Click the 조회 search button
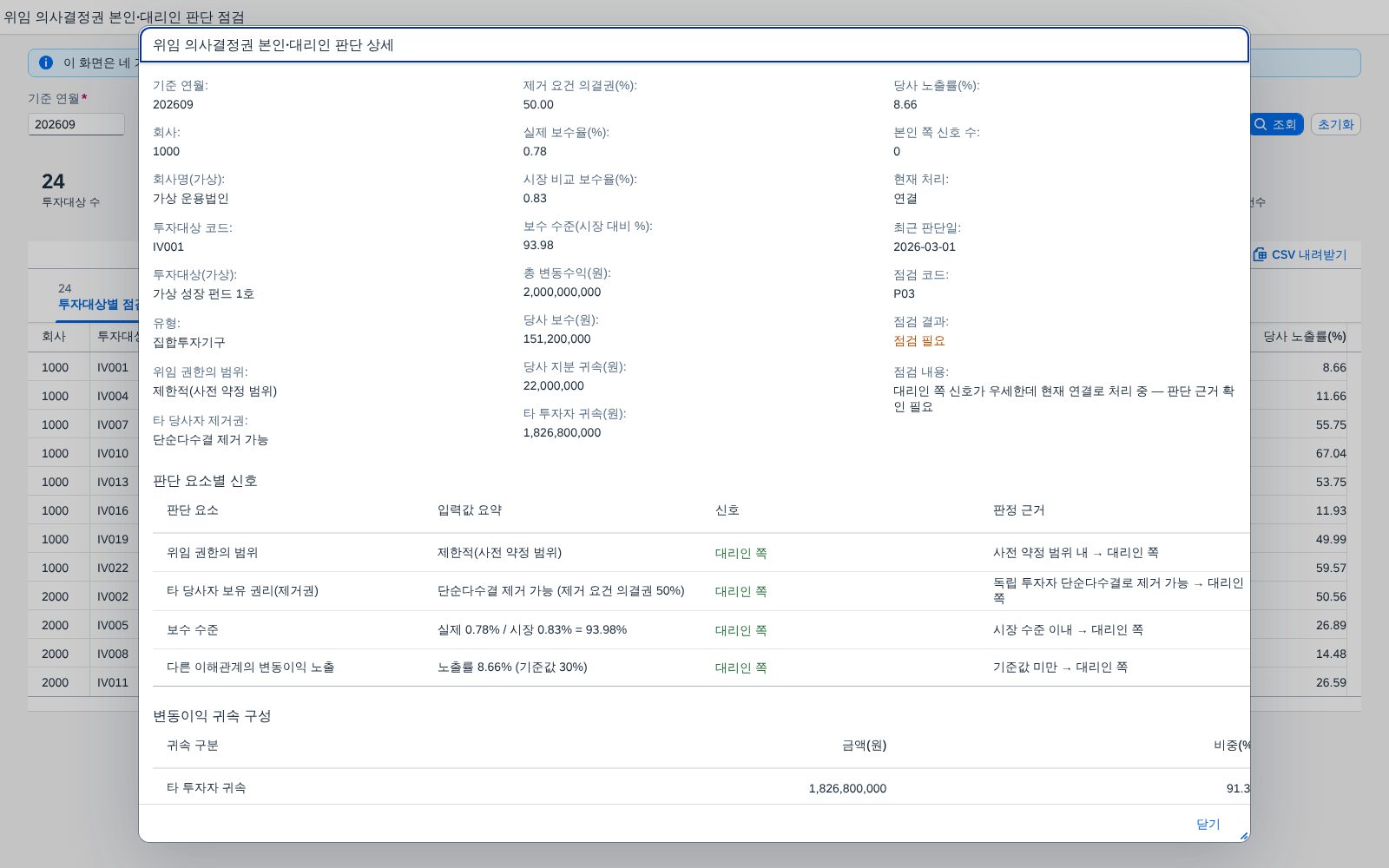 pos(1276,124)
